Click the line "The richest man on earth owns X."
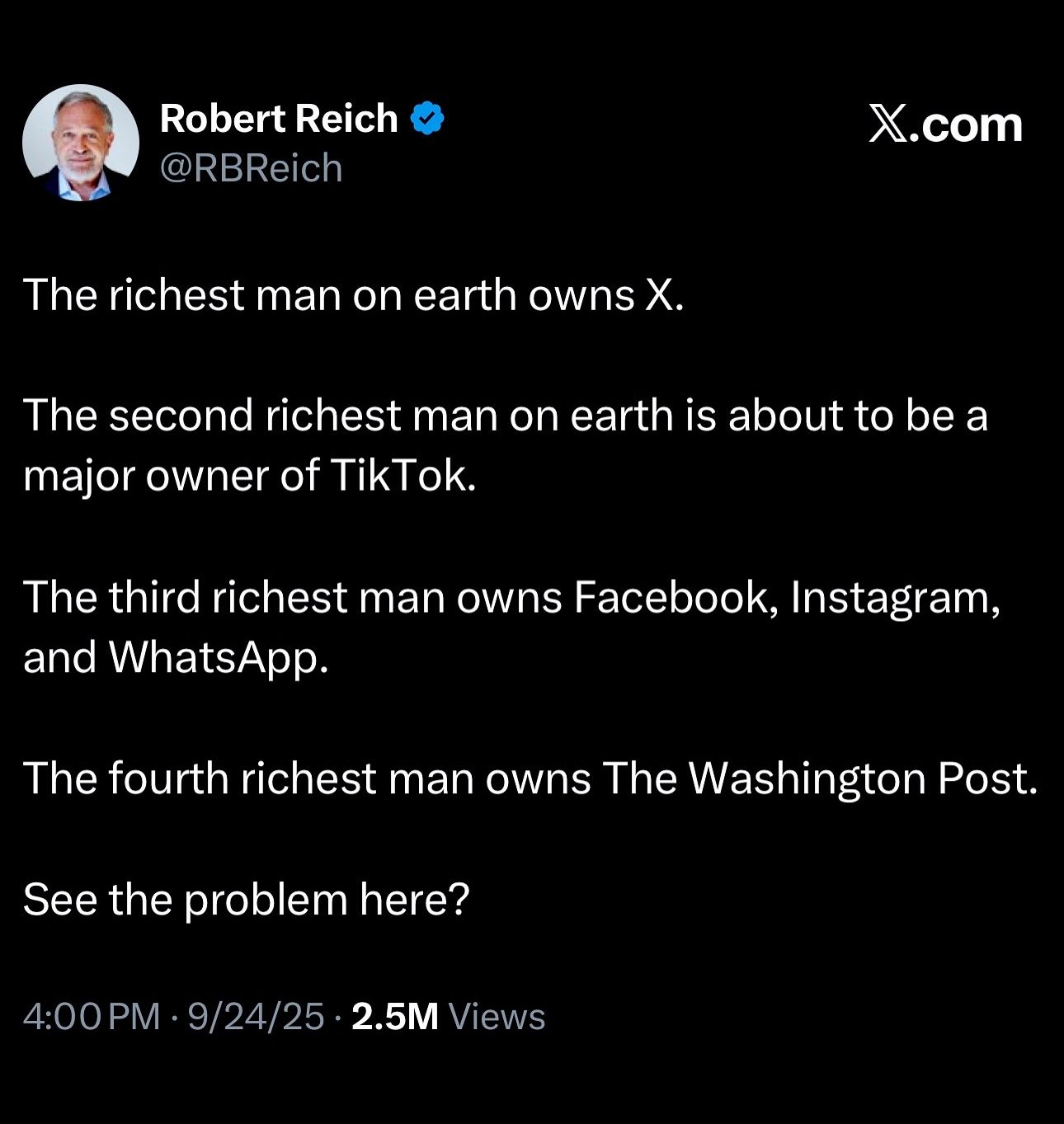1064x1124 pixels. pos(353,295)
